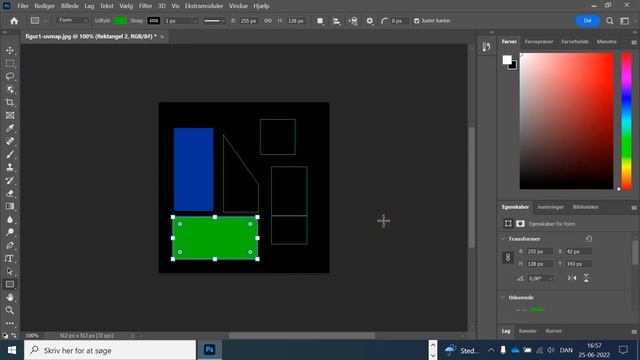Select the Eraser tool
Screen dimensions: 640x360
(10, 193)
